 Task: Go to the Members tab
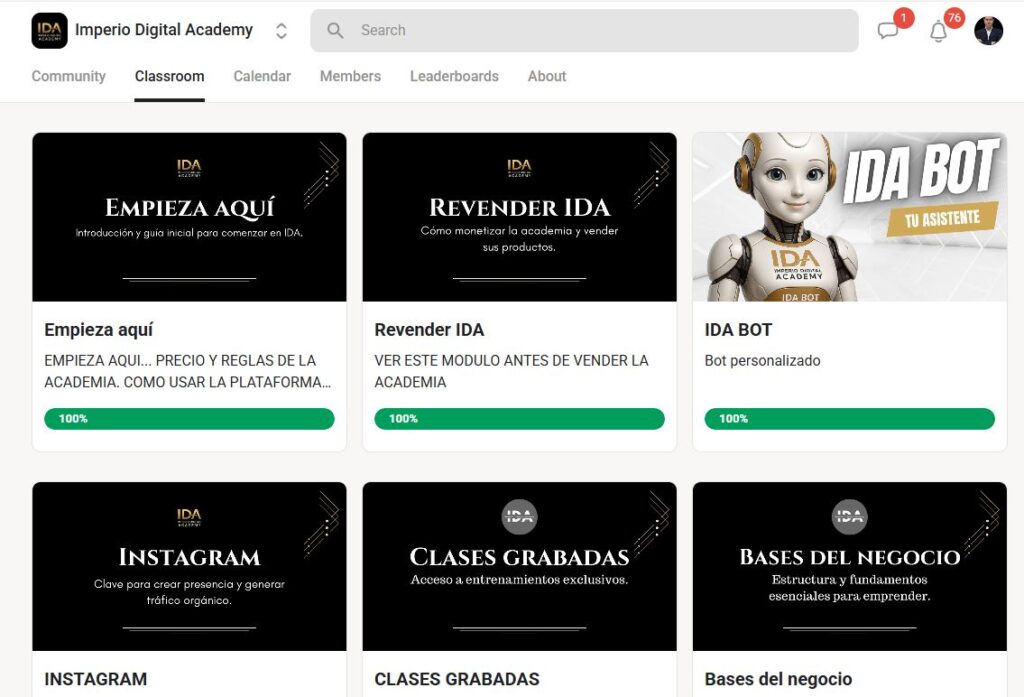350,76
